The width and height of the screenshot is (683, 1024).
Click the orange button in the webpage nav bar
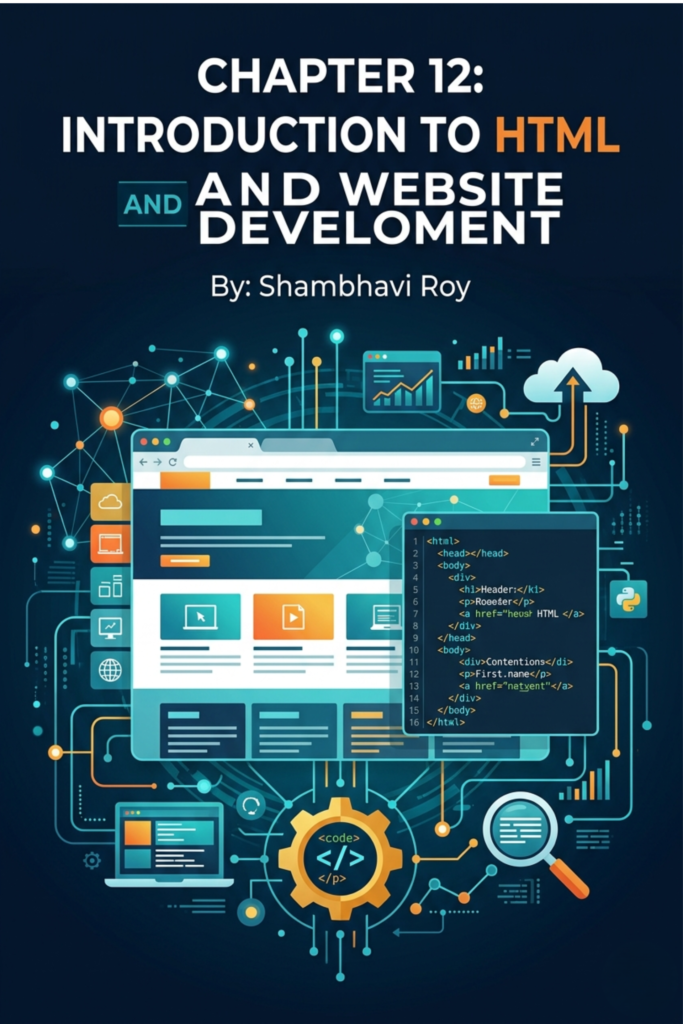504,480
